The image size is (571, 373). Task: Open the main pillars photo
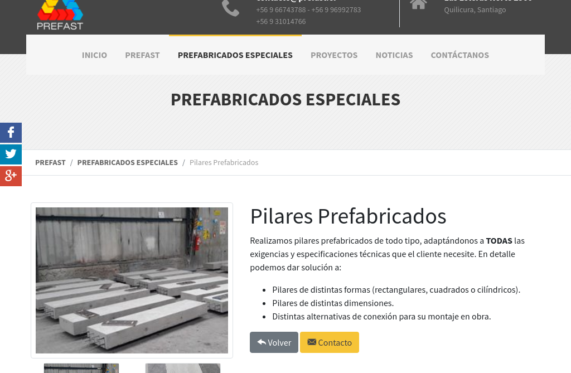click(x=132, y=280)
